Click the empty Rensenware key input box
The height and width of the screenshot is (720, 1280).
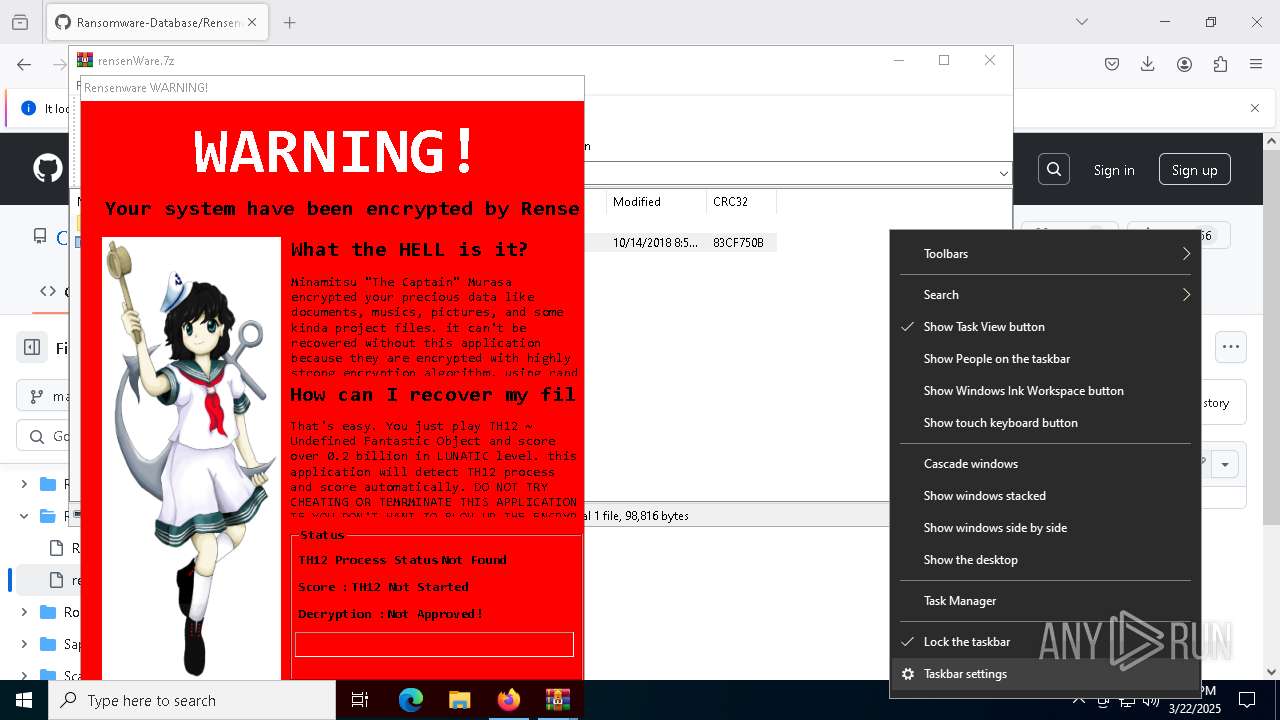pyautogui.click(x=434, y=644)
